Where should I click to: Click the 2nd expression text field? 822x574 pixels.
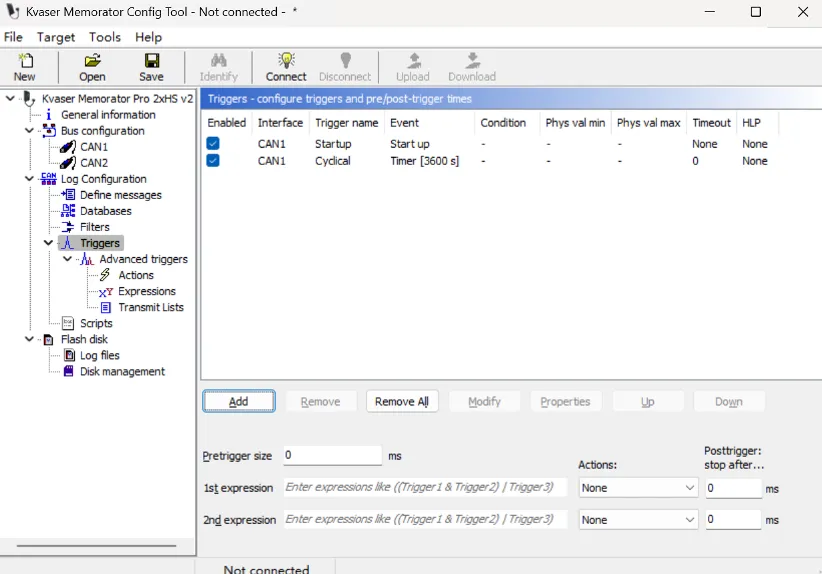(x=425, y=519)
